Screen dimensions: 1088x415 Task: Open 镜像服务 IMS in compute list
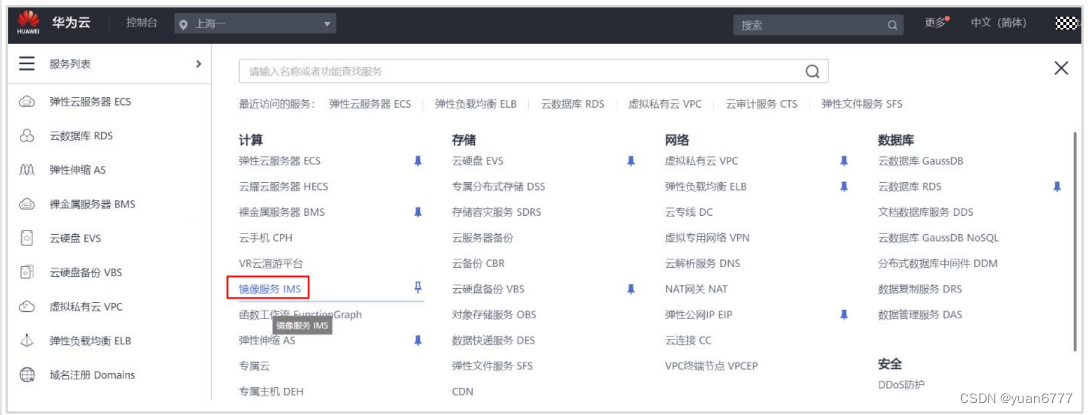click(x=268, y=289)
